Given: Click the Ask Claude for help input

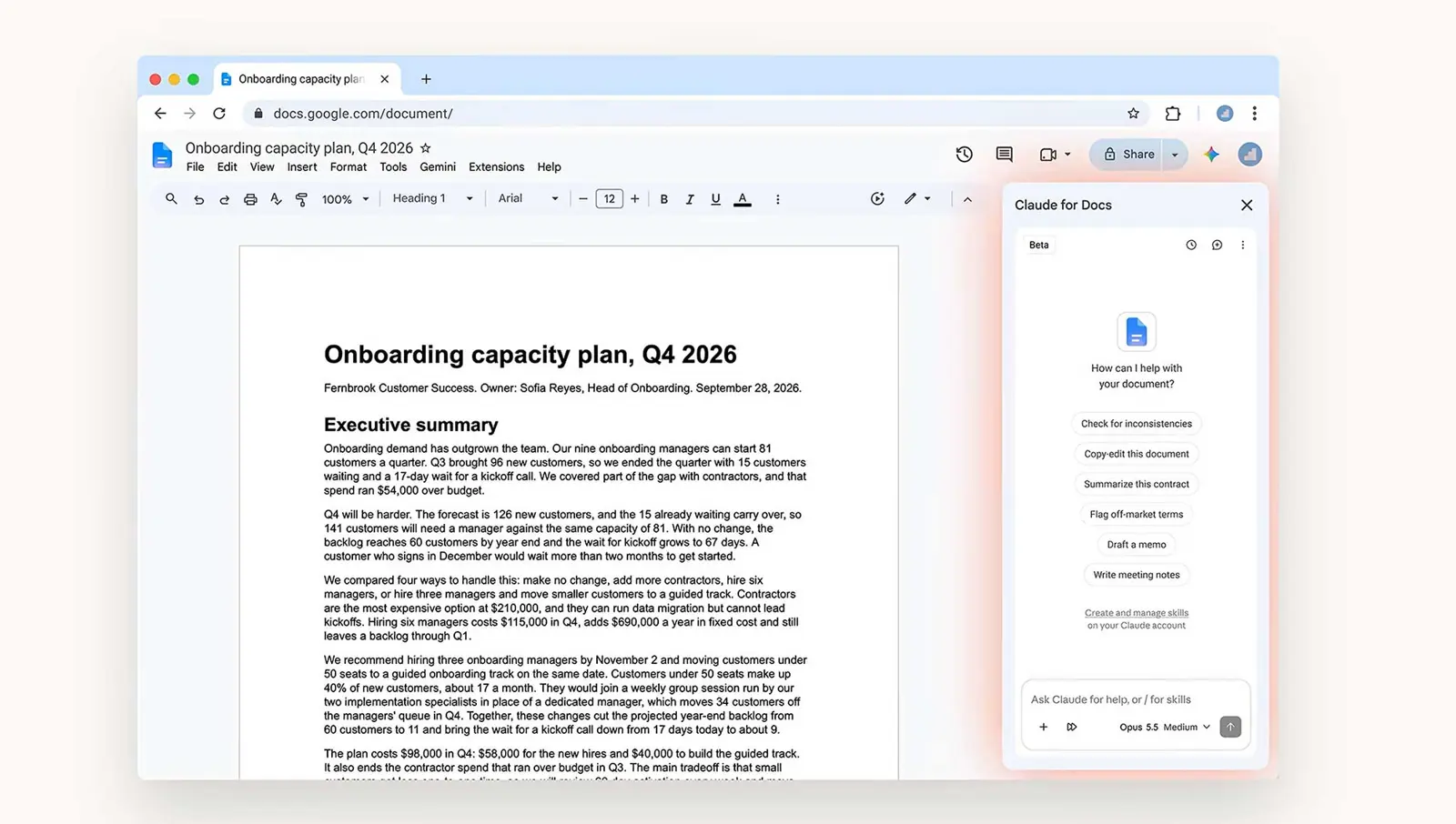Looking at the screenshot, I should 1136,699.
